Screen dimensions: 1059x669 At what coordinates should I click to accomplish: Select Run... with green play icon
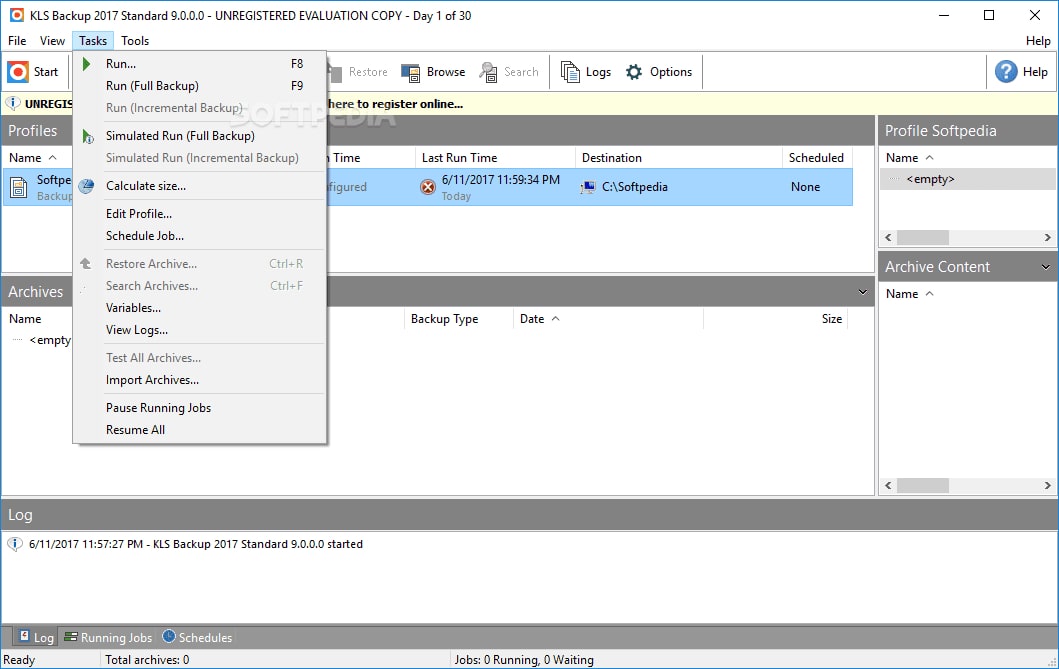(121, 64)
